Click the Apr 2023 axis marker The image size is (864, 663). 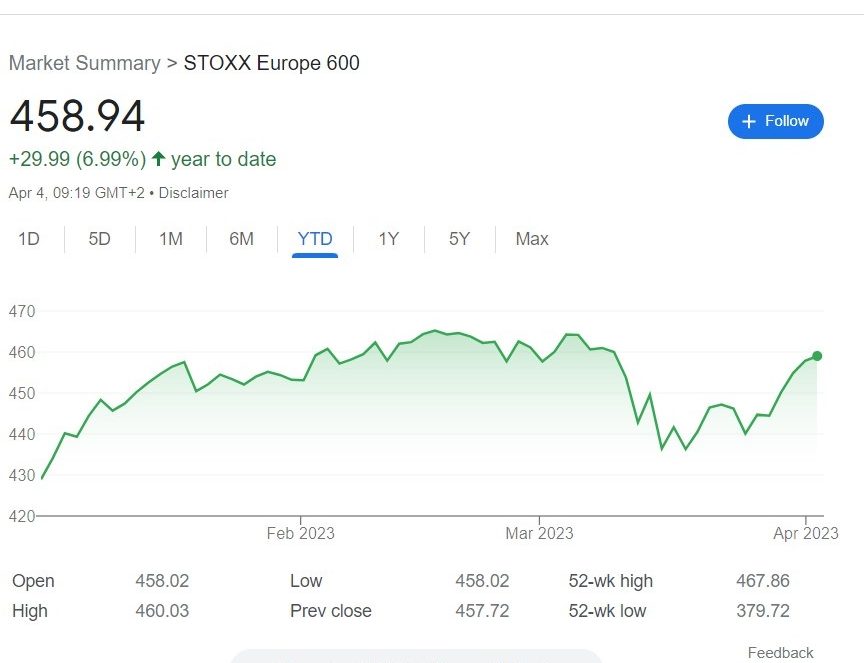(806, 533)
